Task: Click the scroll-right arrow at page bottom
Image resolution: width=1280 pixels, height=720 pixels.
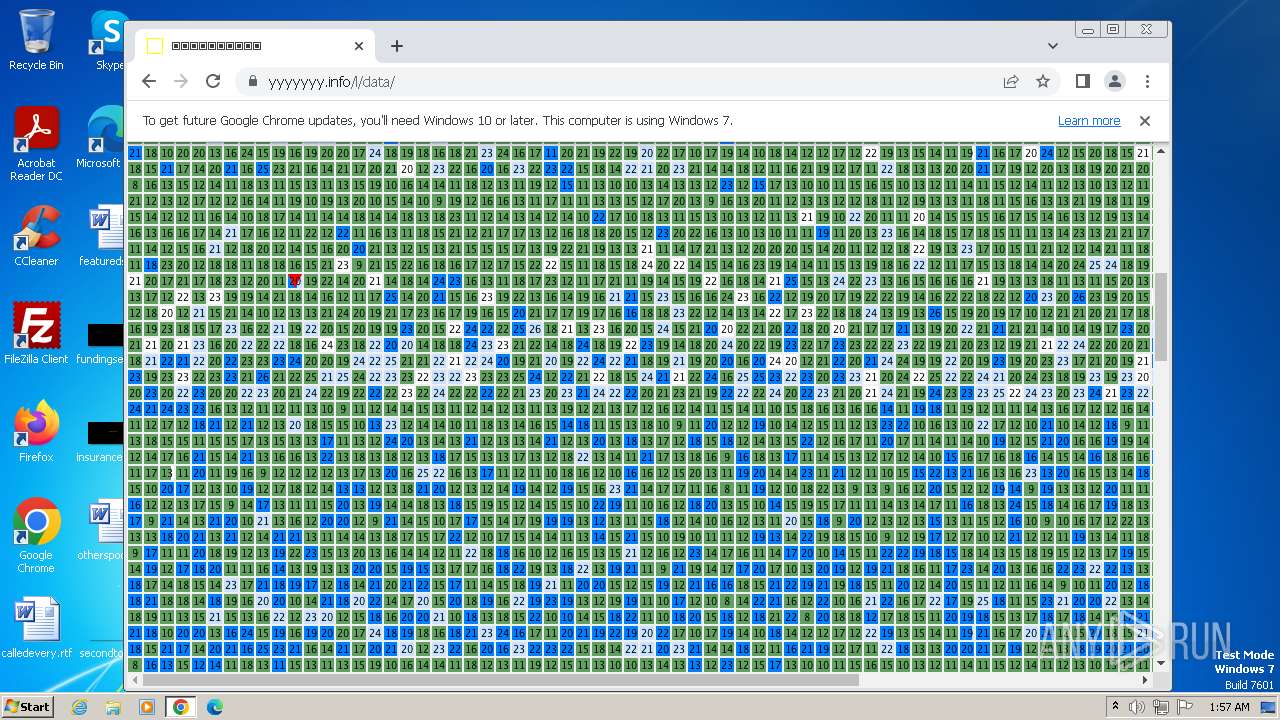Action: pos(1146,680)
